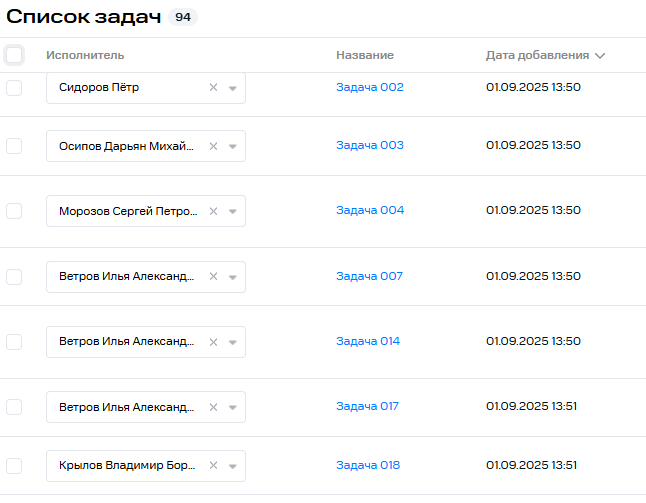Click the assignee field for Задача 017
646x503 pixels.
coord(125,407)
